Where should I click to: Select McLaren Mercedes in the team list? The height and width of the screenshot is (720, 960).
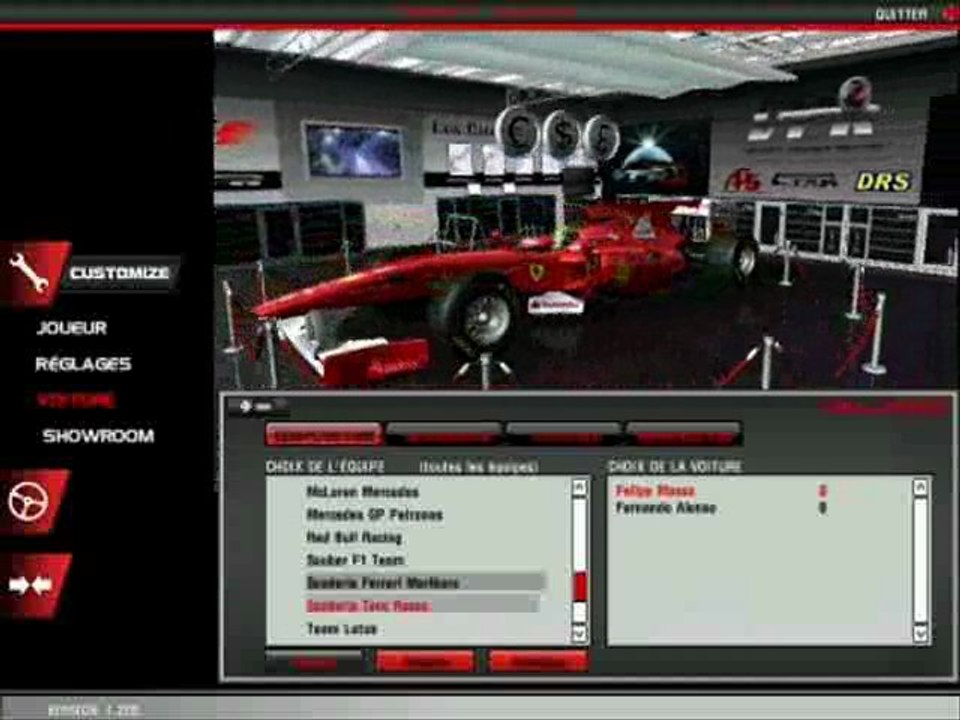[x=362, y=492]
